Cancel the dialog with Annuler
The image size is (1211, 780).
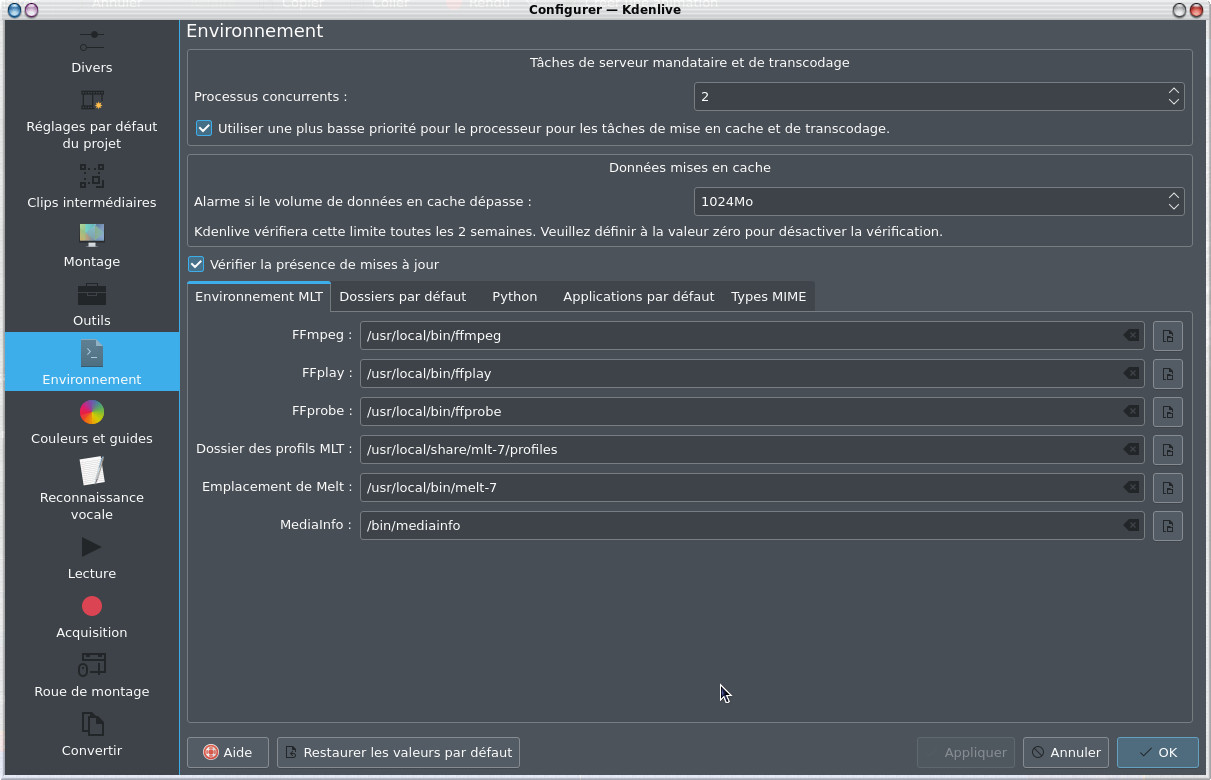(x=1066, y=753)
